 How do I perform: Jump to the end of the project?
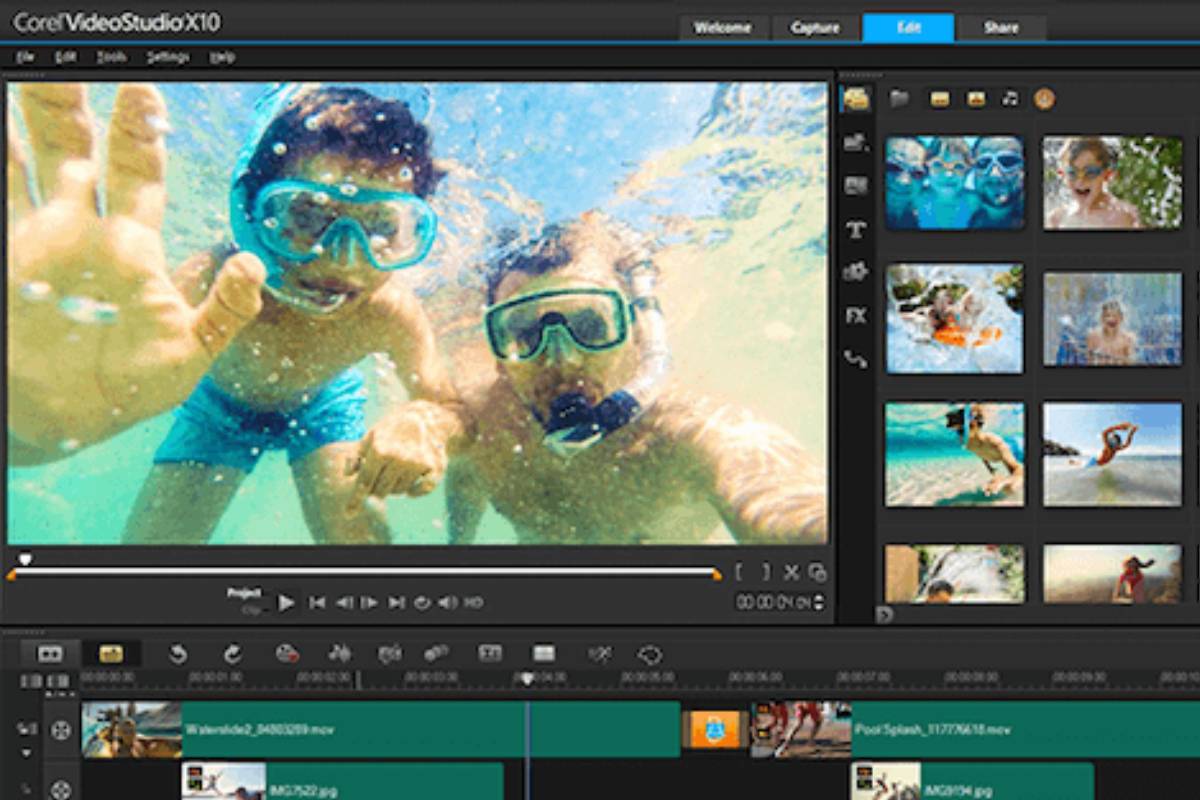[x=397, y=603]
